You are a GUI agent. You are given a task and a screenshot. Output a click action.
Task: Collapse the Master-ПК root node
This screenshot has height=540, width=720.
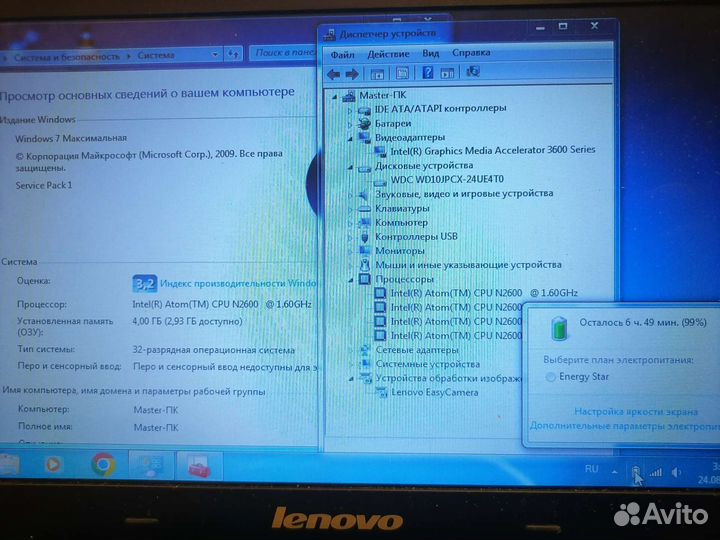point(334,97)
